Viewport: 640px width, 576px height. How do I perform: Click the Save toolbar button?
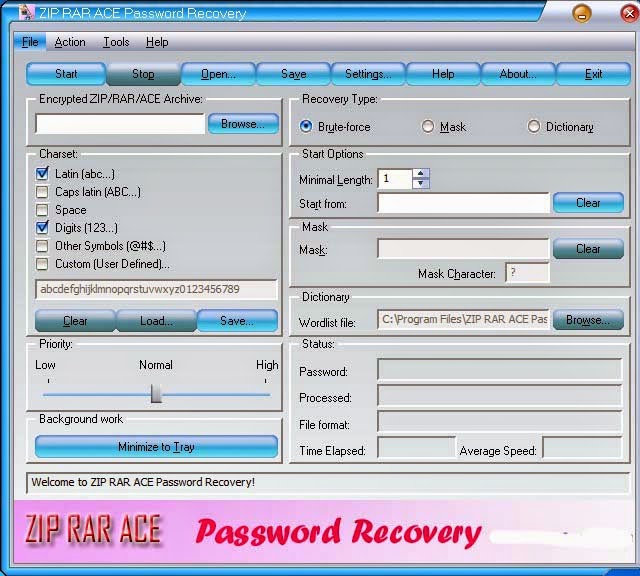293,74
